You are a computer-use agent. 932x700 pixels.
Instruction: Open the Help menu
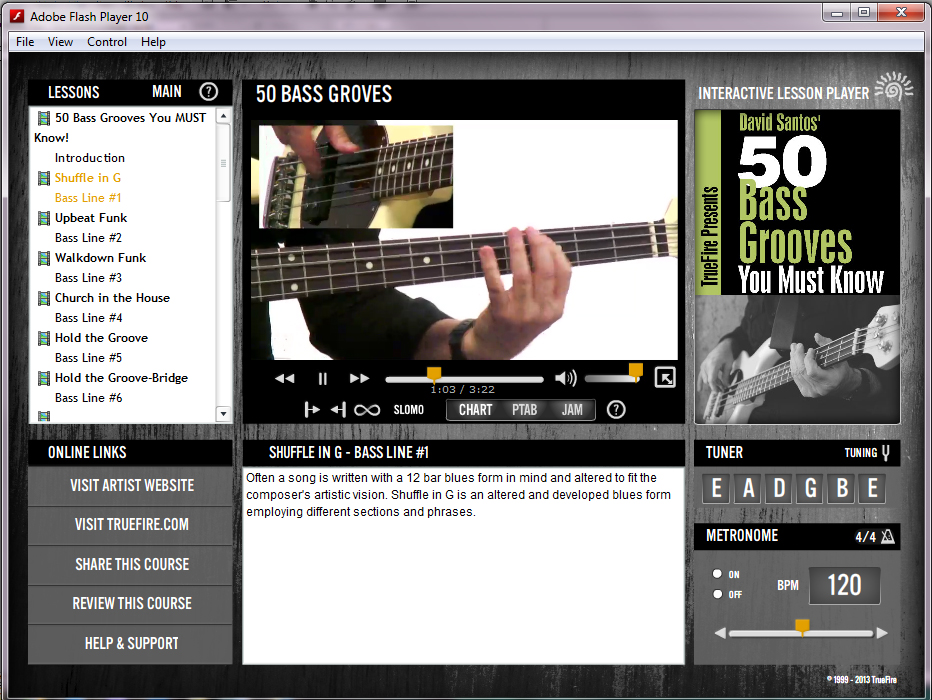tap(153, 42)
